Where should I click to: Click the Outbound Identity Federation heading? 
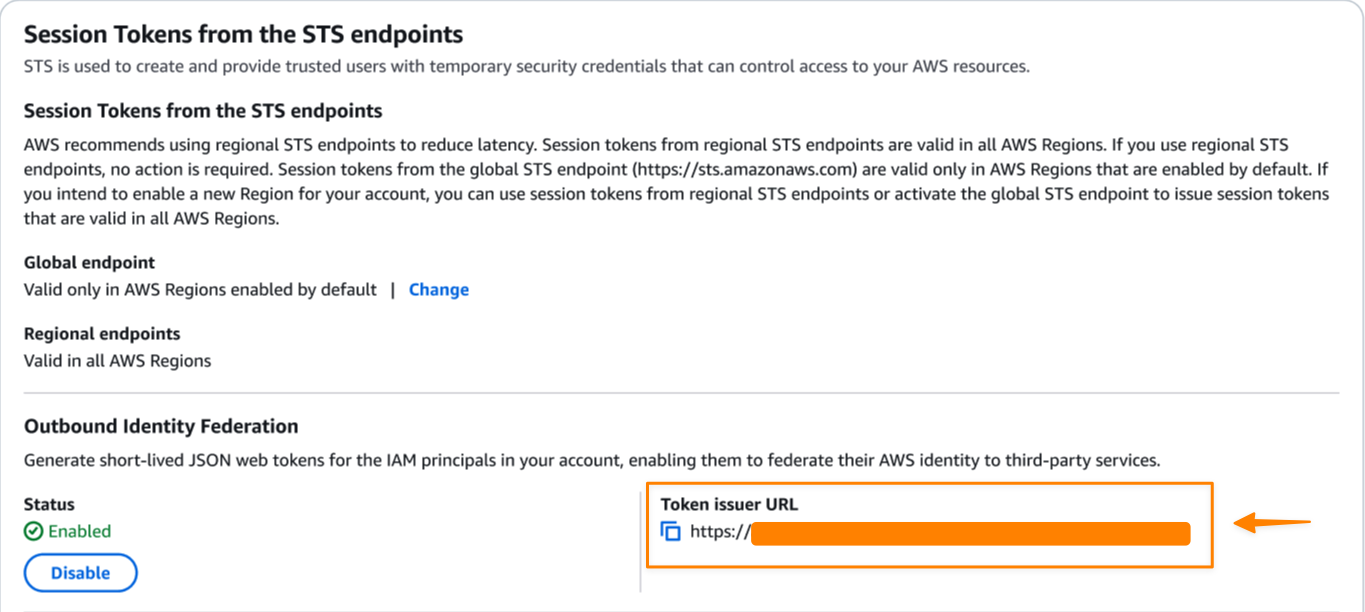click(161, 426)
